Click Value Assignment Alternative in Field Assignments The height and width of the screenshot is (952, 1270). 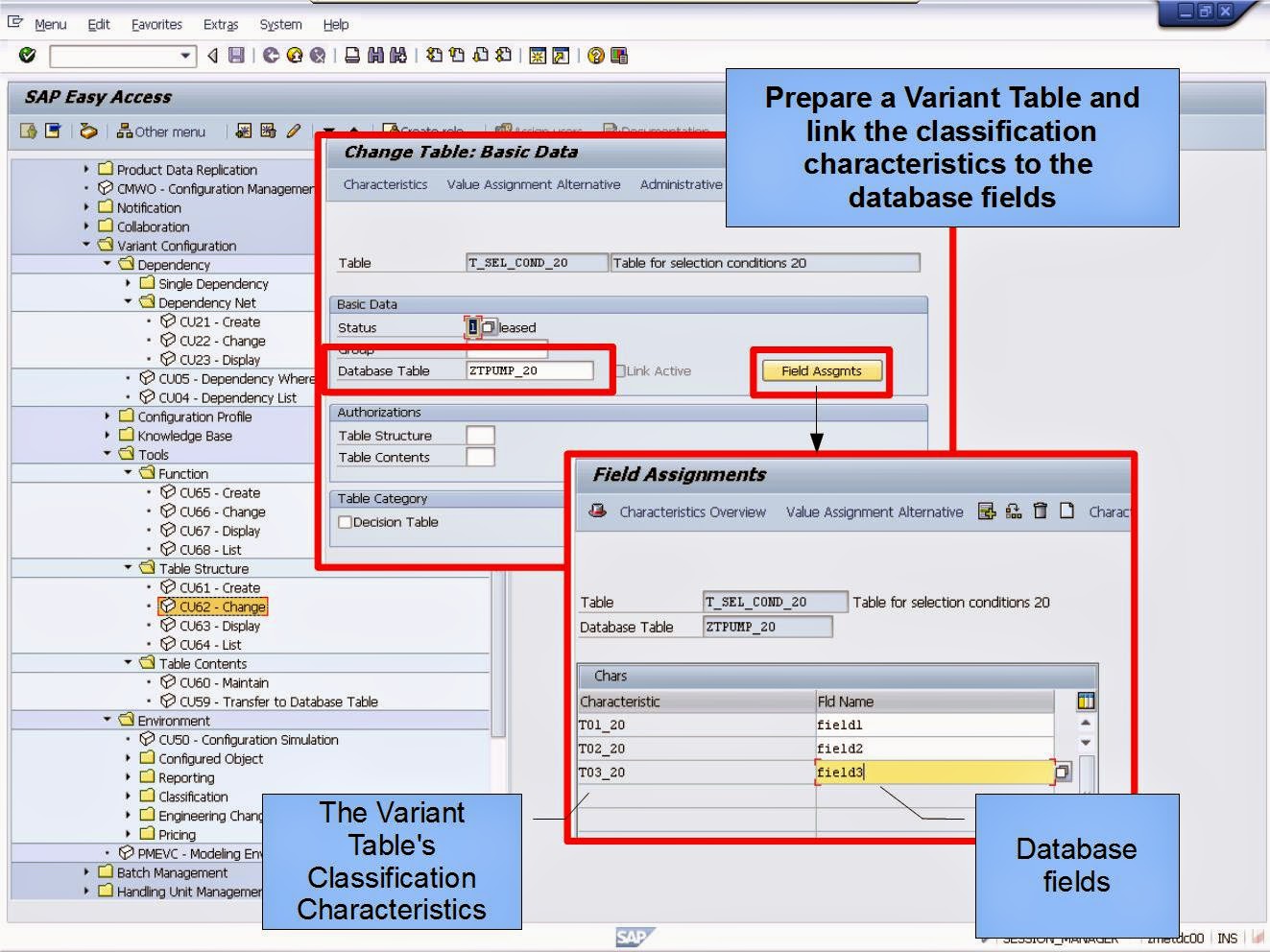click(x=875, y=512)
